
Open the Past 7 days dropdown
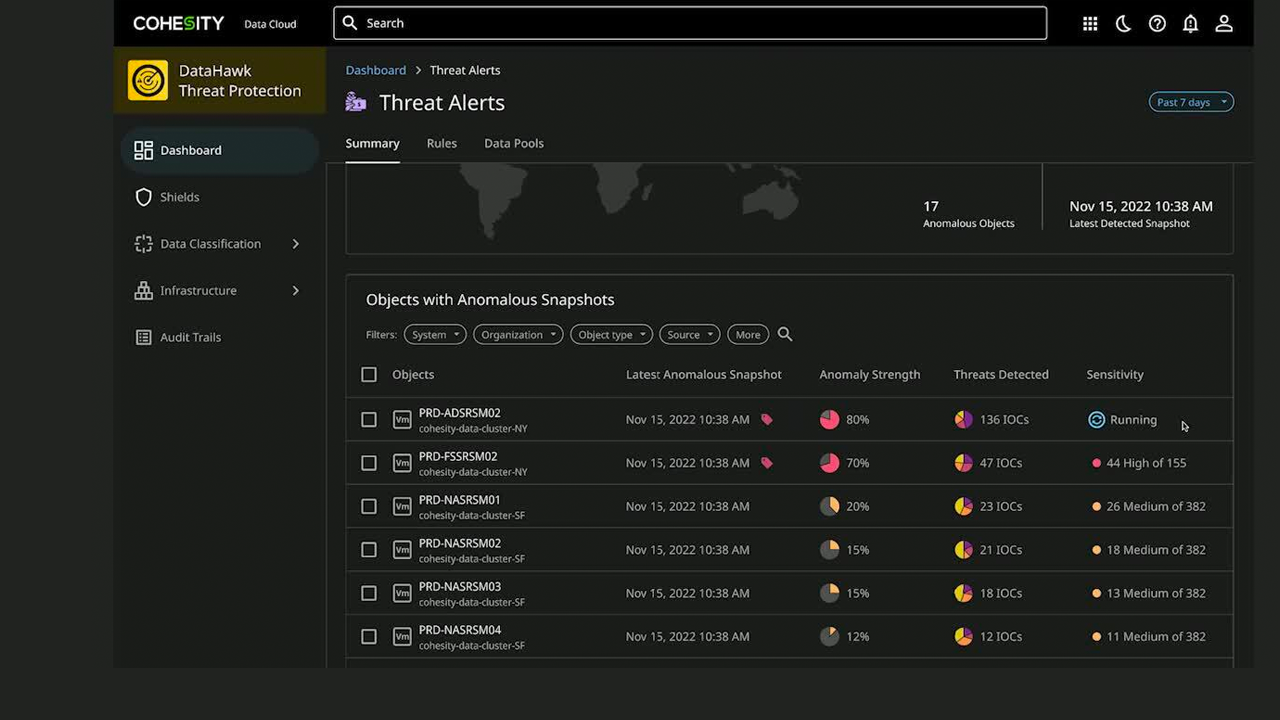pos(1191,102)
